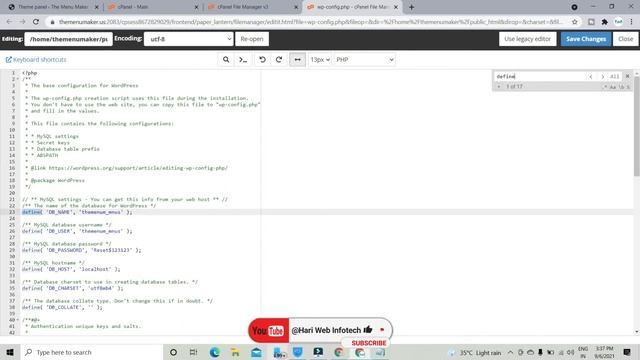This screenshot has height=360, width=640.
Task: Switch to Use legacy editor
Action: point(527,39)
